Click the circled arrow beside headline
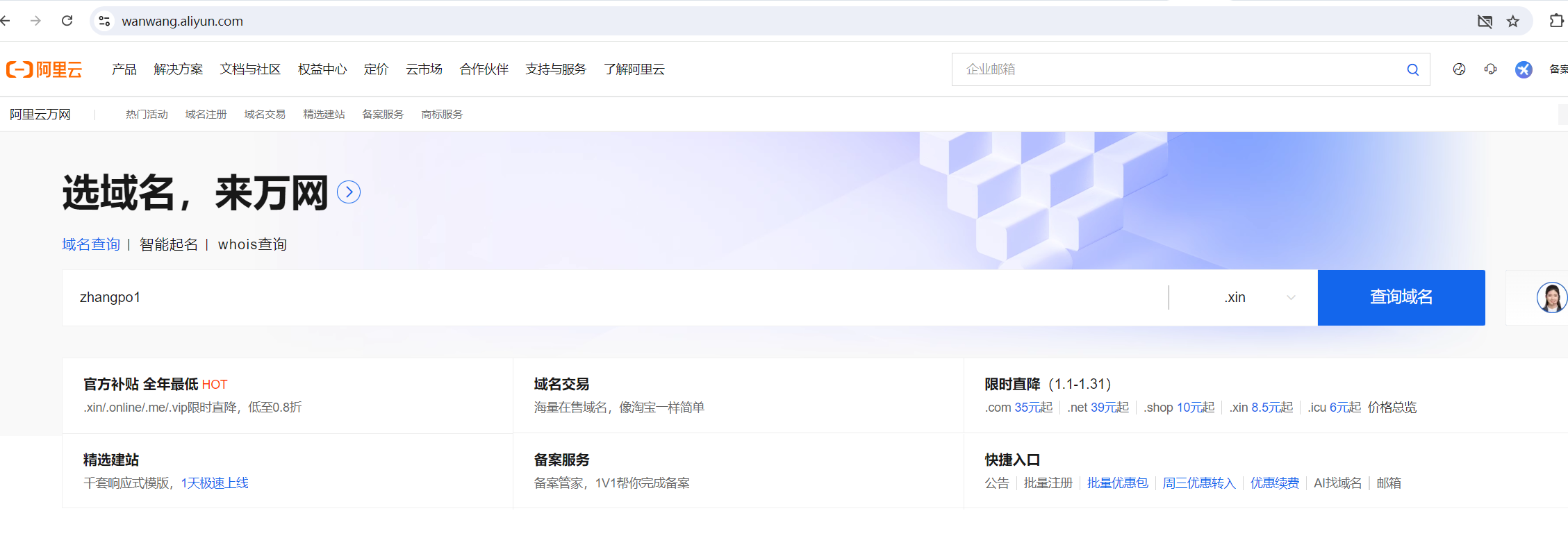Viewport: 1568px width, 545px height. coord(349,192)
